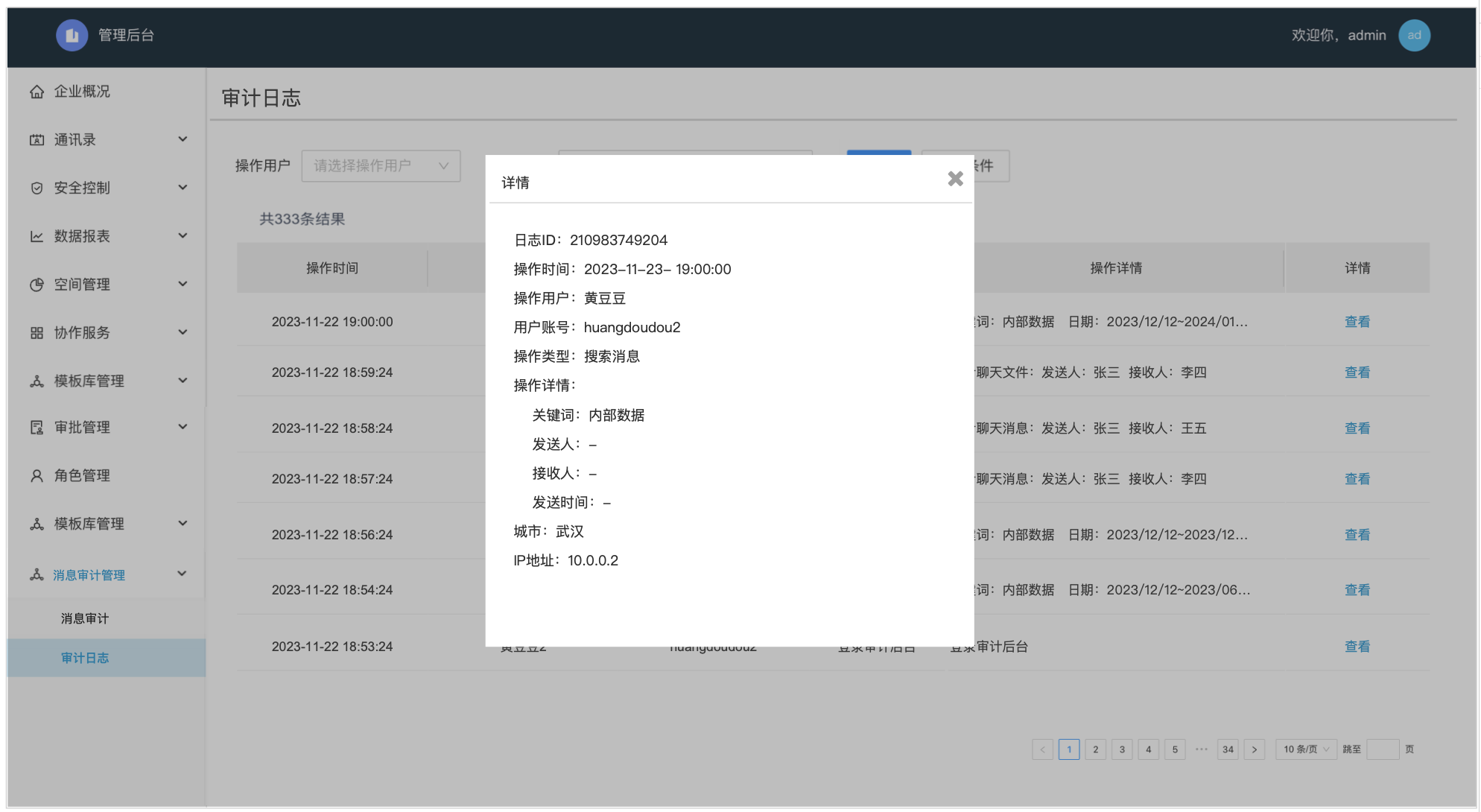Image resolution: width=1481 pixels, height=812 pixels.
Task: Click 查看 for the 18:54:24 row
Action: click(x=1357, y=590)
